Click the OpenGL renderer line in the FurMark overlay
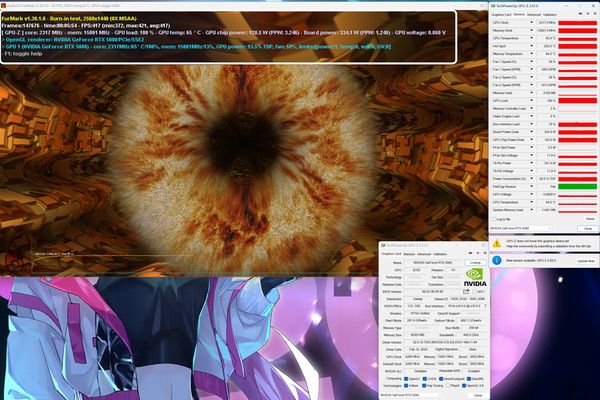The height and width of the screenshot is (400, 600). (x=73, y=39)
